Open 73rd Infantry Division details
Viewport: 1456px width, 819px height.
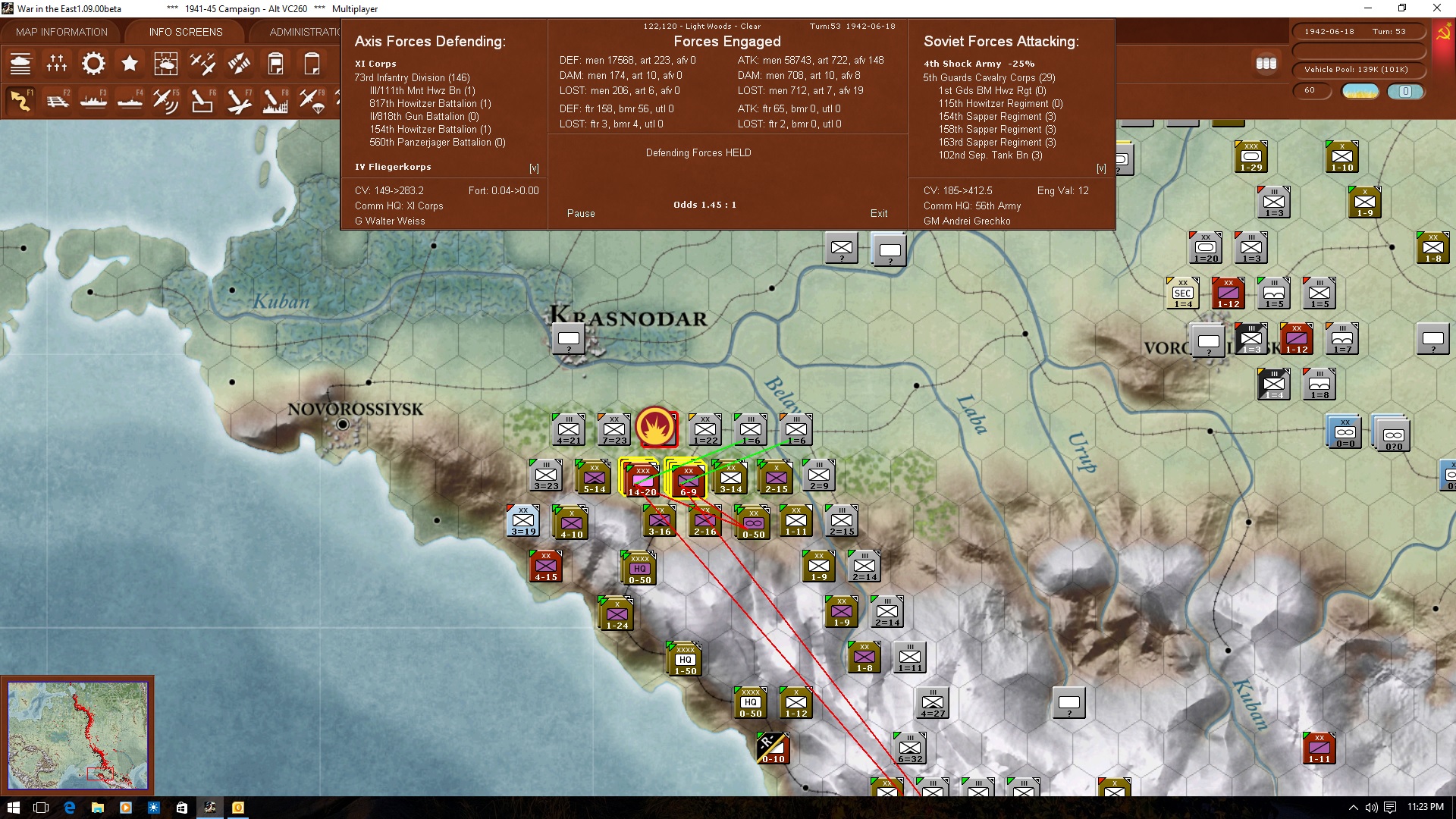point(412,77)
